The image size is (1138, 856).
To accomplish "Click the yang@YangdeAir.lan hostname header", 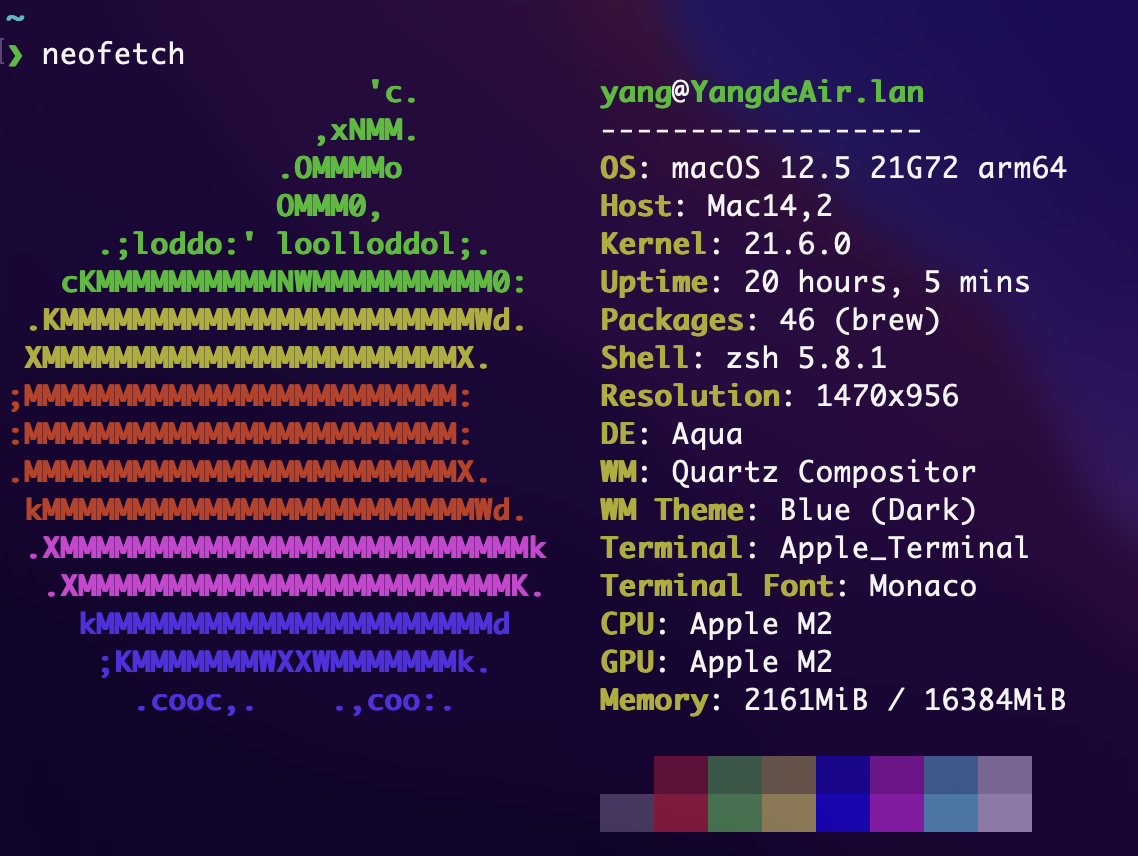I will 760,92.
